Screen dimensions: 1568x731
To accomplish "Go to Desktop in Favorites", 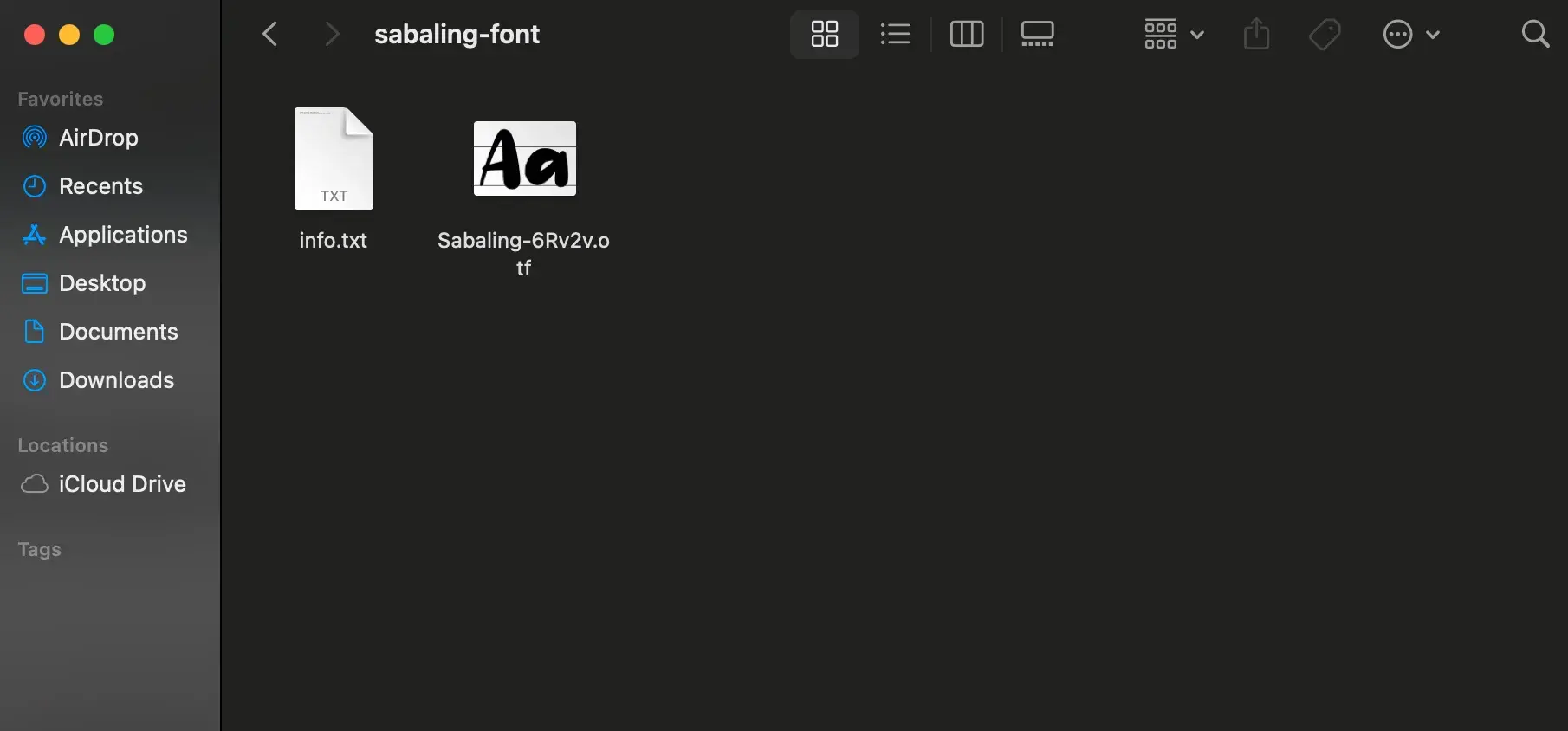I will [101, 283].
